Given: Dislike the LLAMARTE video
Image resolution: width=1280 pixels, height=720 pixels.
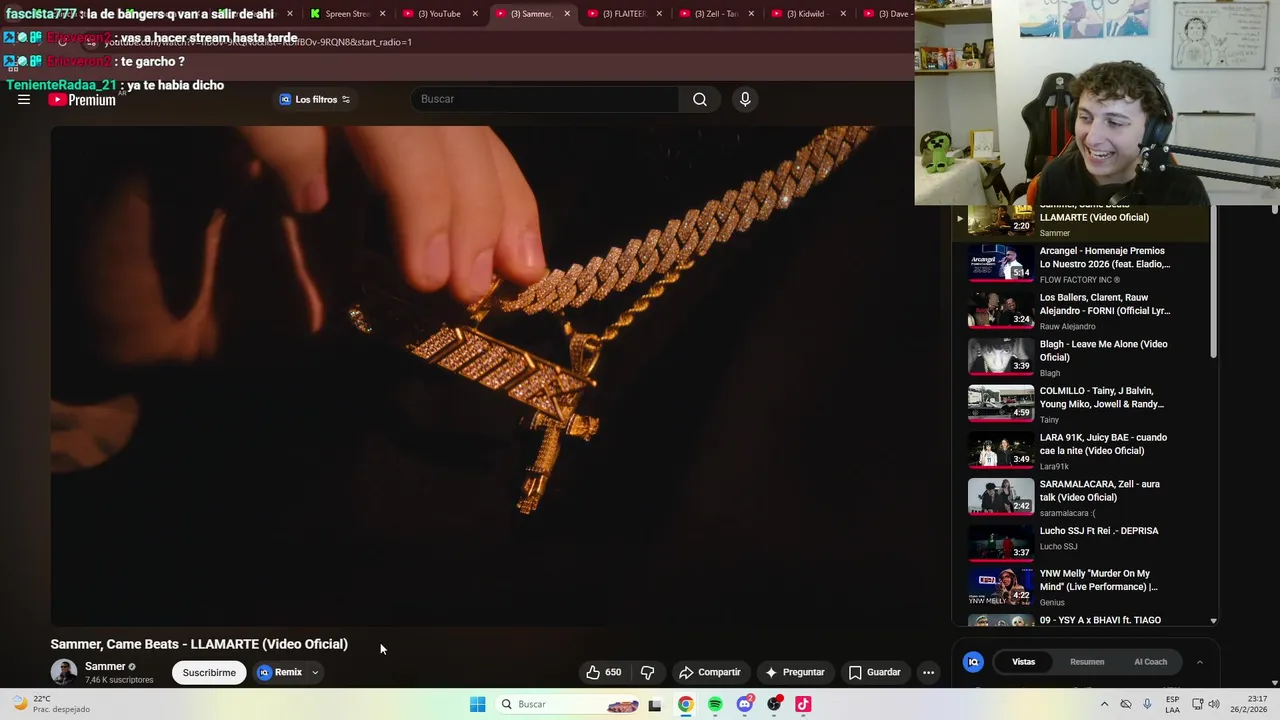Looking at the screenshot, I should (647, 672).
